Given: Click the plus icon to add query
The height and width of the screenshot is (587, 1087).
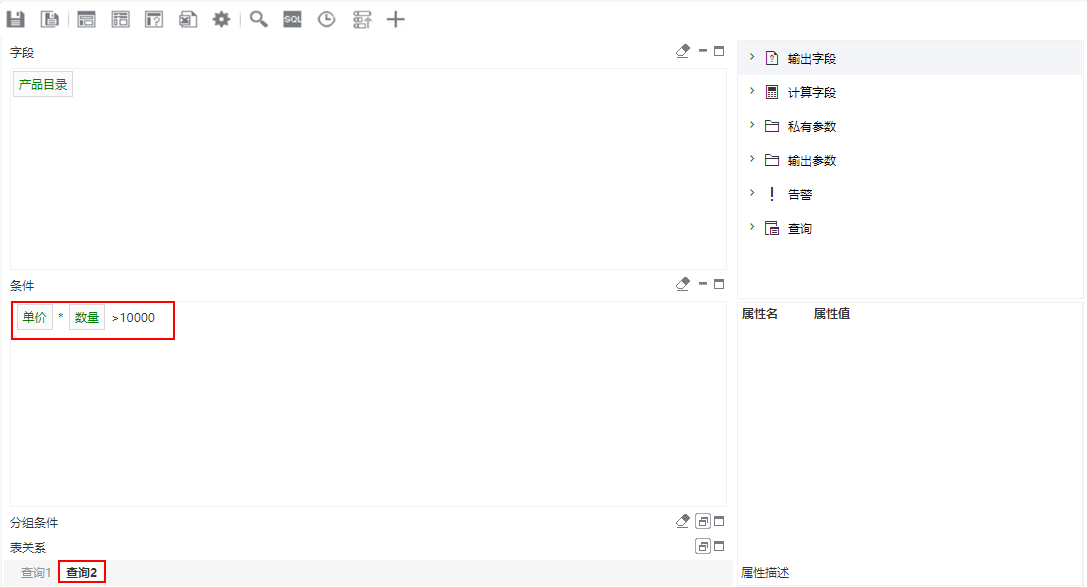Looking at the screenshot, I should tap(396, 19).
